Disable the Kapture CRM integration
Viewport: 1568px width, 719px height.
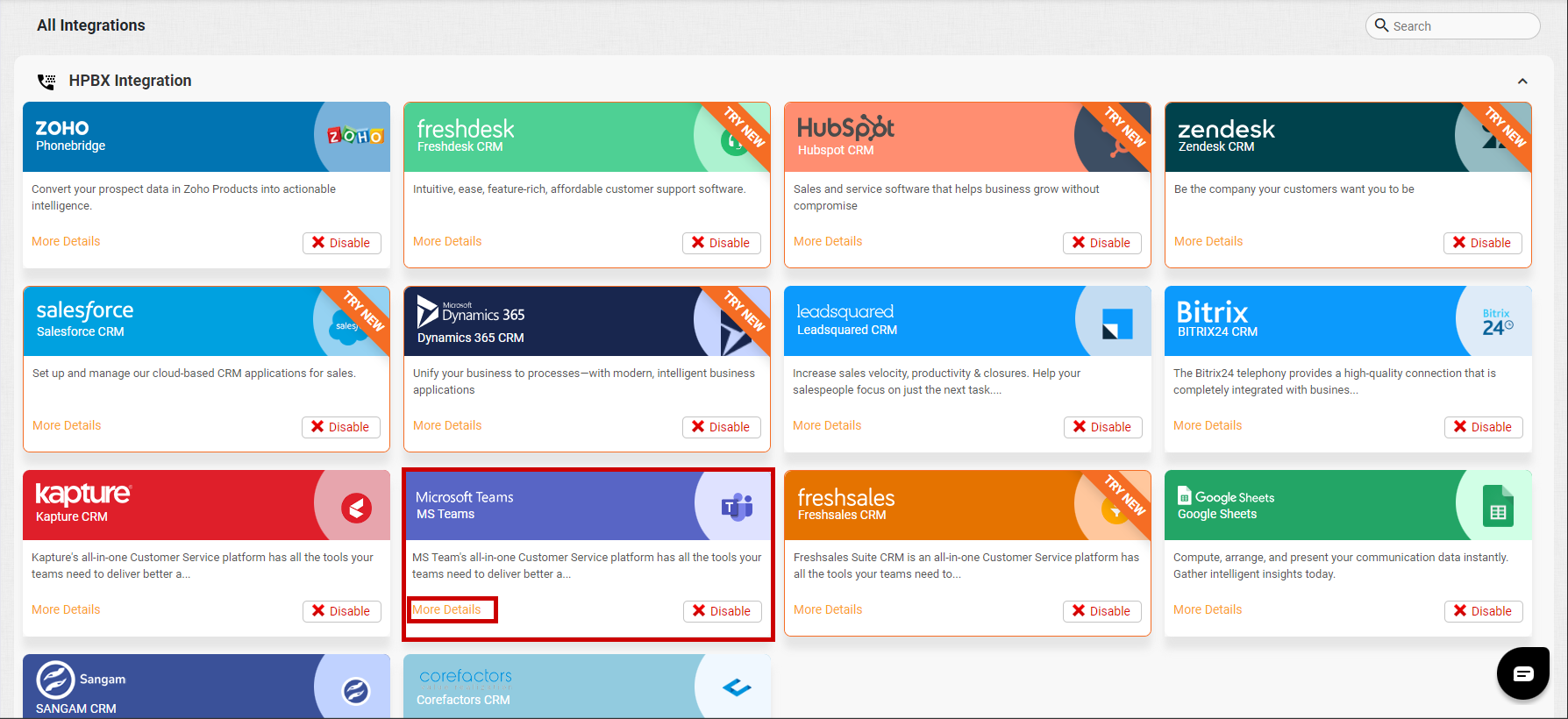342,611
